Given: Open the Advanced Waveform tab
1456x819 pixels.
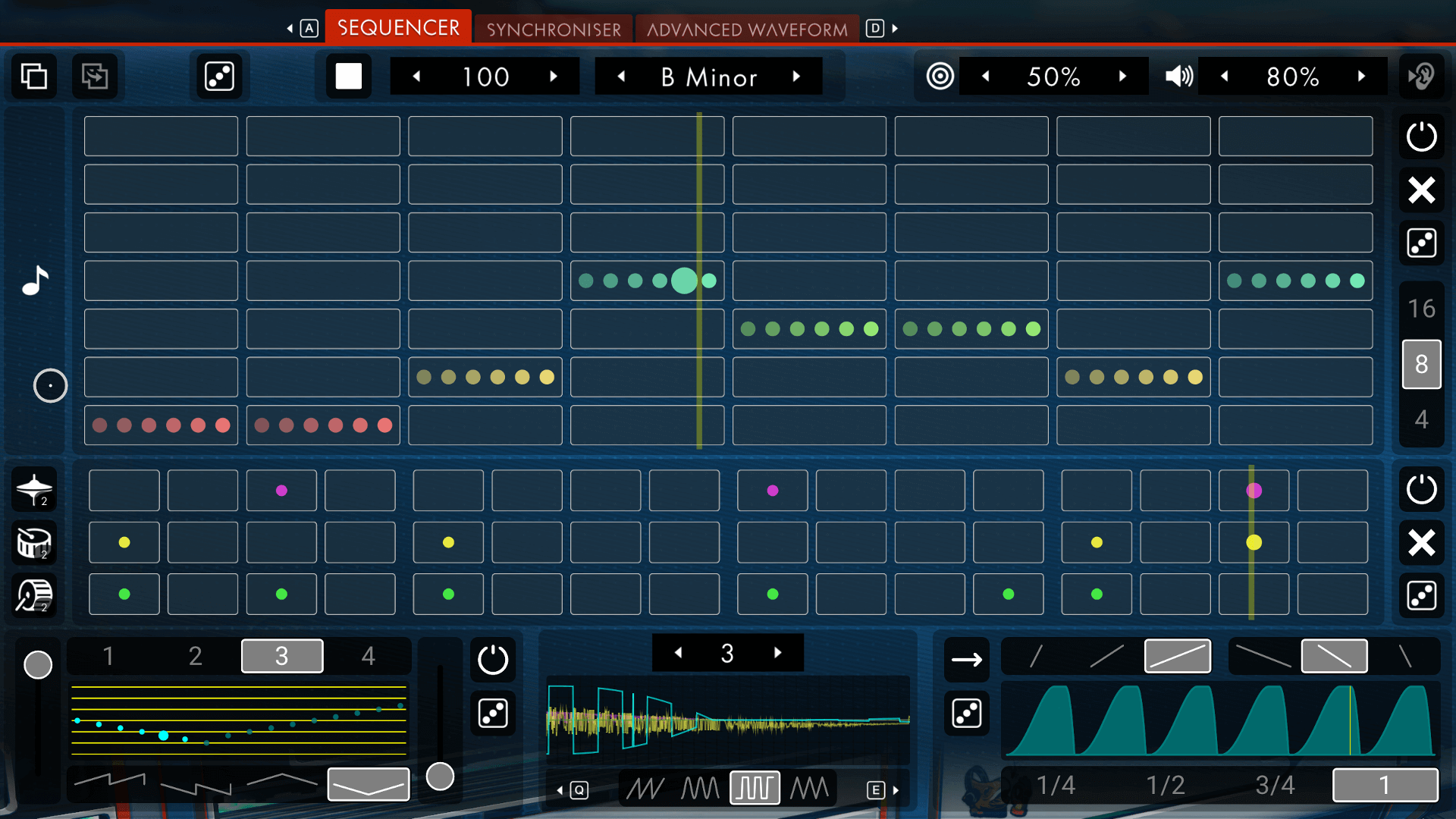Looking at the screenshot, I should coord(747,30).
